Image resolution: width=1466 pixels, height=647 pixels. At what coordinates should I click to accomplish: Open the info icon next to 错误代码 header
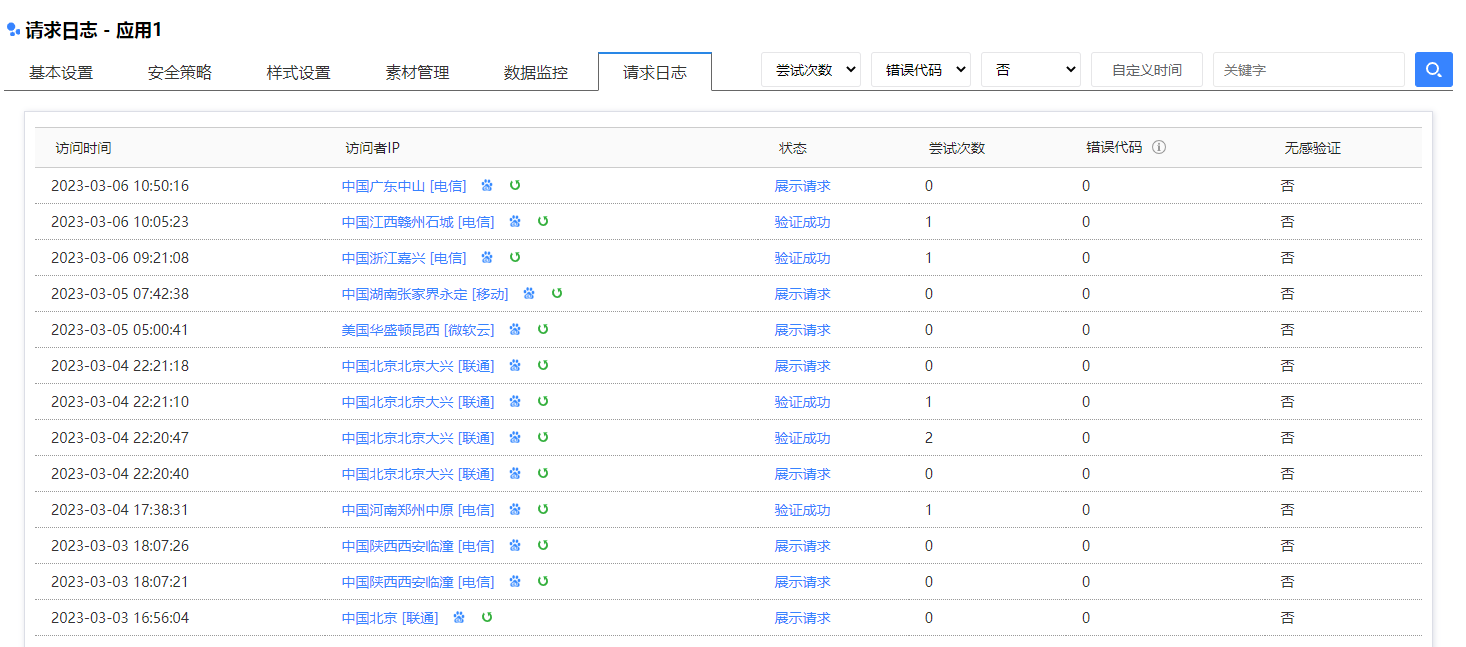1158,147
